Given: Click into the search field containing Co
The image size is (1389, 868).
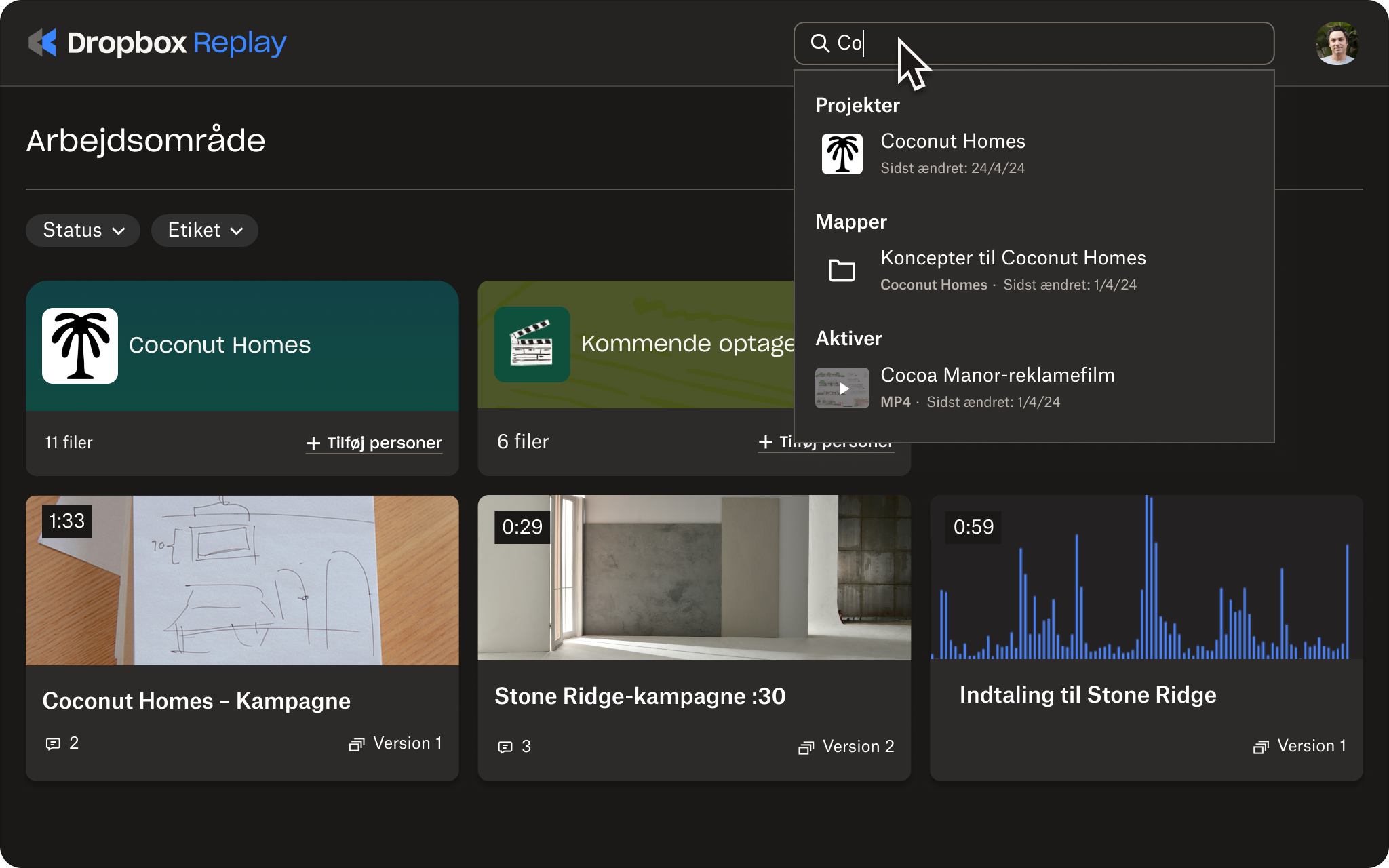Looking at the screenshot, I should (1034, 43).
